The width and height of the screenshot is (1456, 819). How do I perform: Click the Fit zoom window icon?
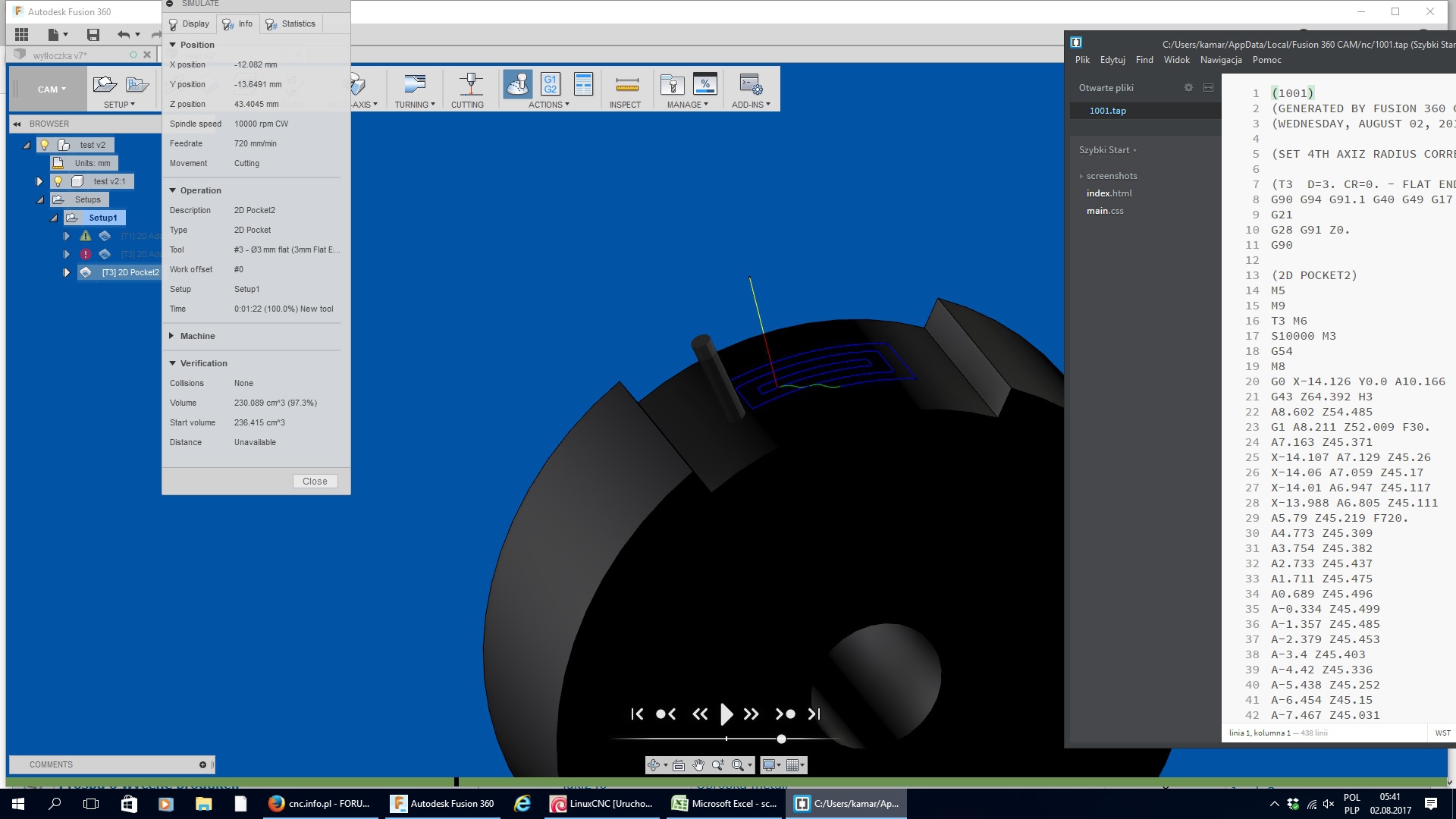738,765
